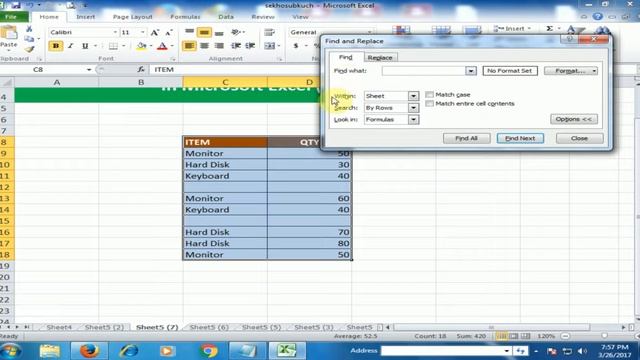Viewport: 640px width, 360px height.
Task: Click the AutoSum sigma icon
Action: 550,28
